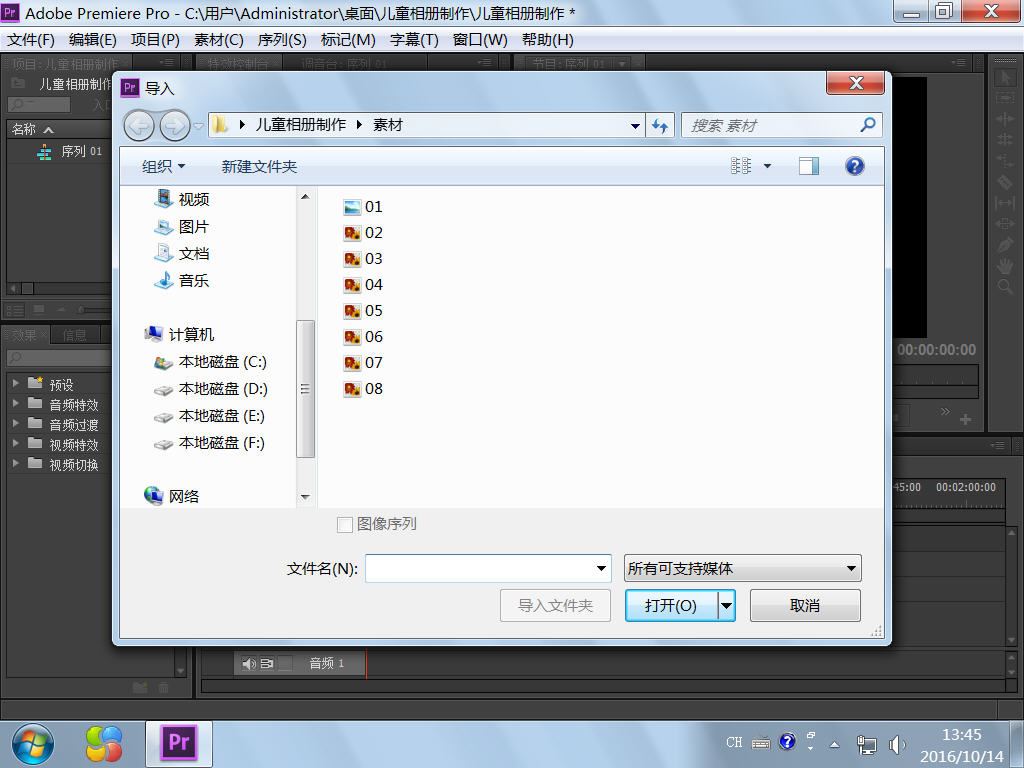
Task: Open 本地磁盘 (C:) drive
Action: (x=210, y=362)
